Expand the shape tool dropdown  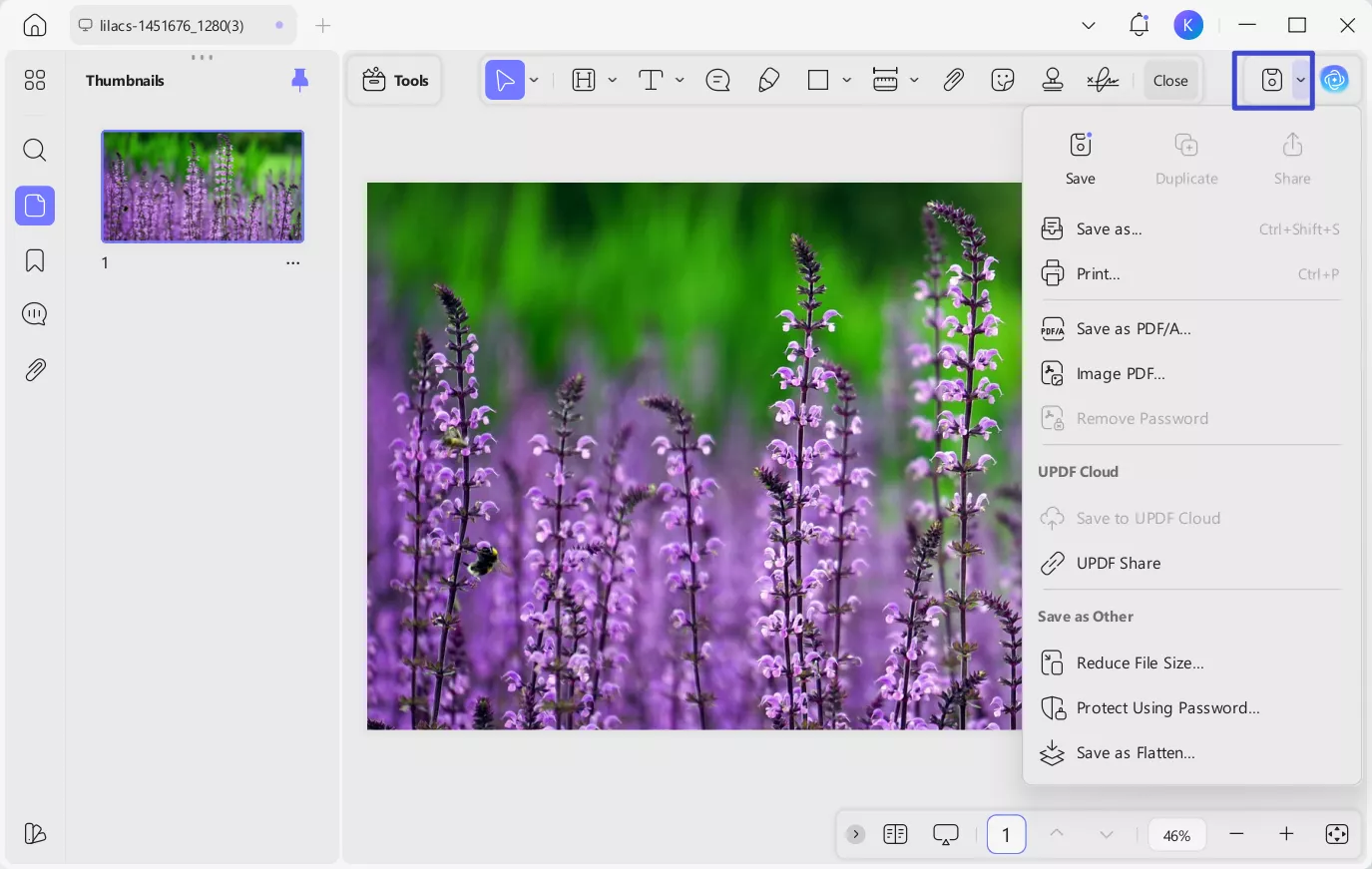pos(846,80)
